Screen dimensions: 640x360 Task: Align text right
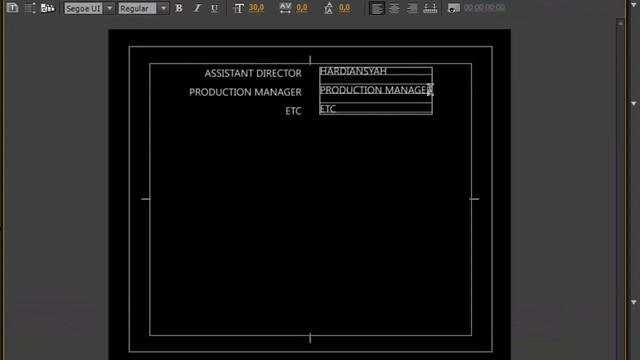click(412, 8)
